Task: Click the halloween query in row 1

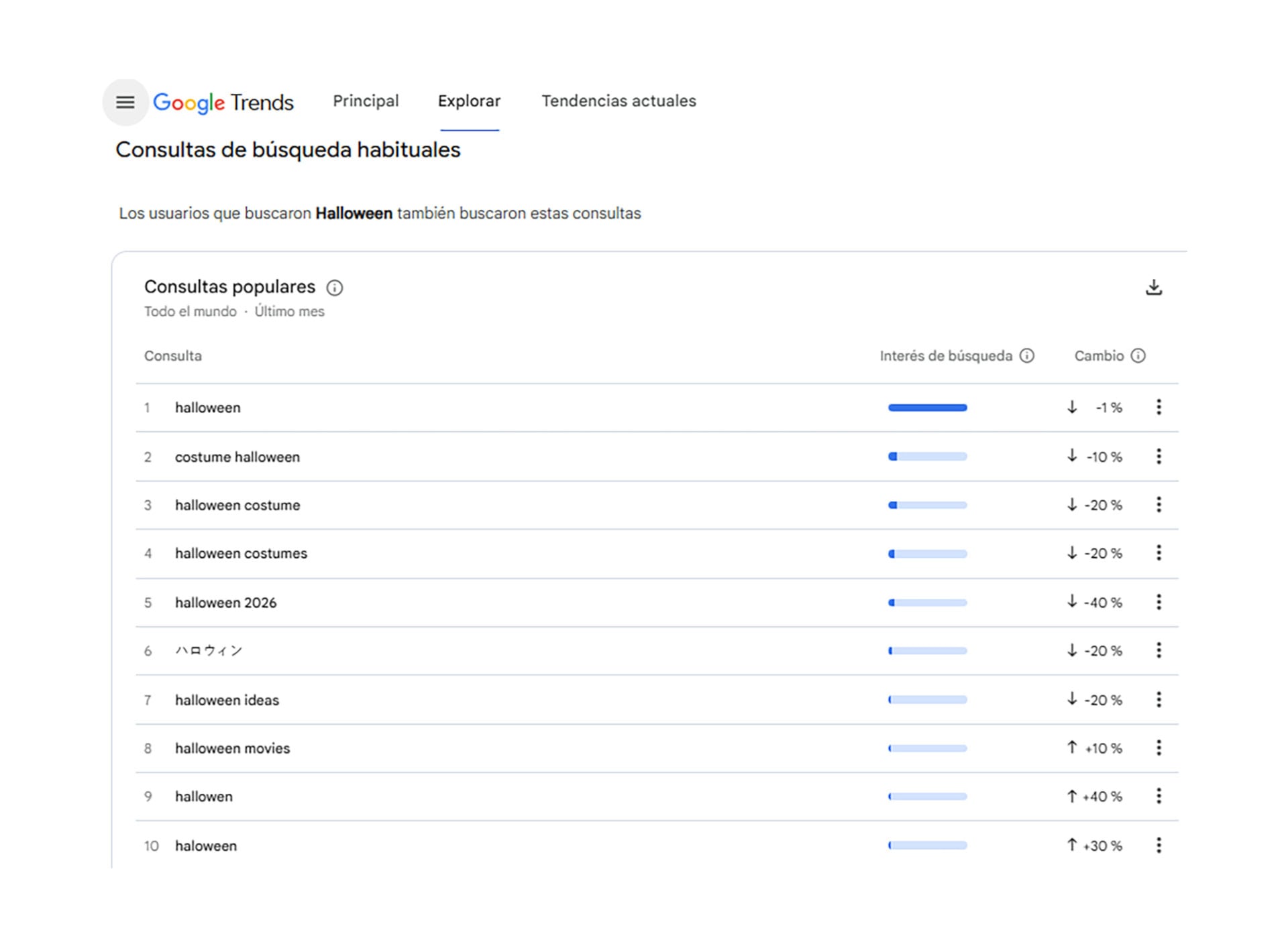Action: tap(208, 408)
